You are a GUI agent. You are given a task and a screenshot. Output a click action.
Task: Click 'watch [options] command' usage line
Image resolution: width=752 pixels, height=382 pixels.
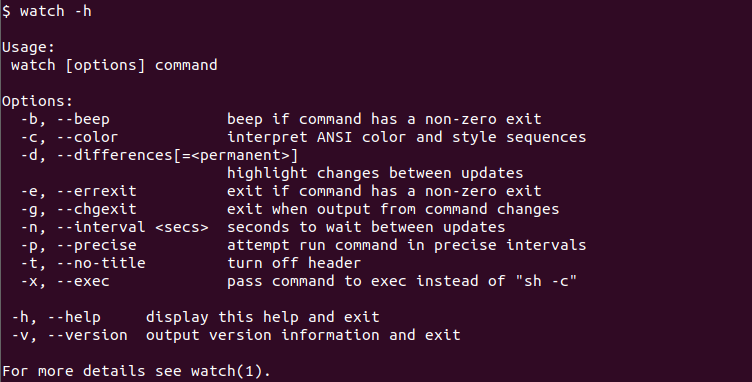[x=114, y=66]
